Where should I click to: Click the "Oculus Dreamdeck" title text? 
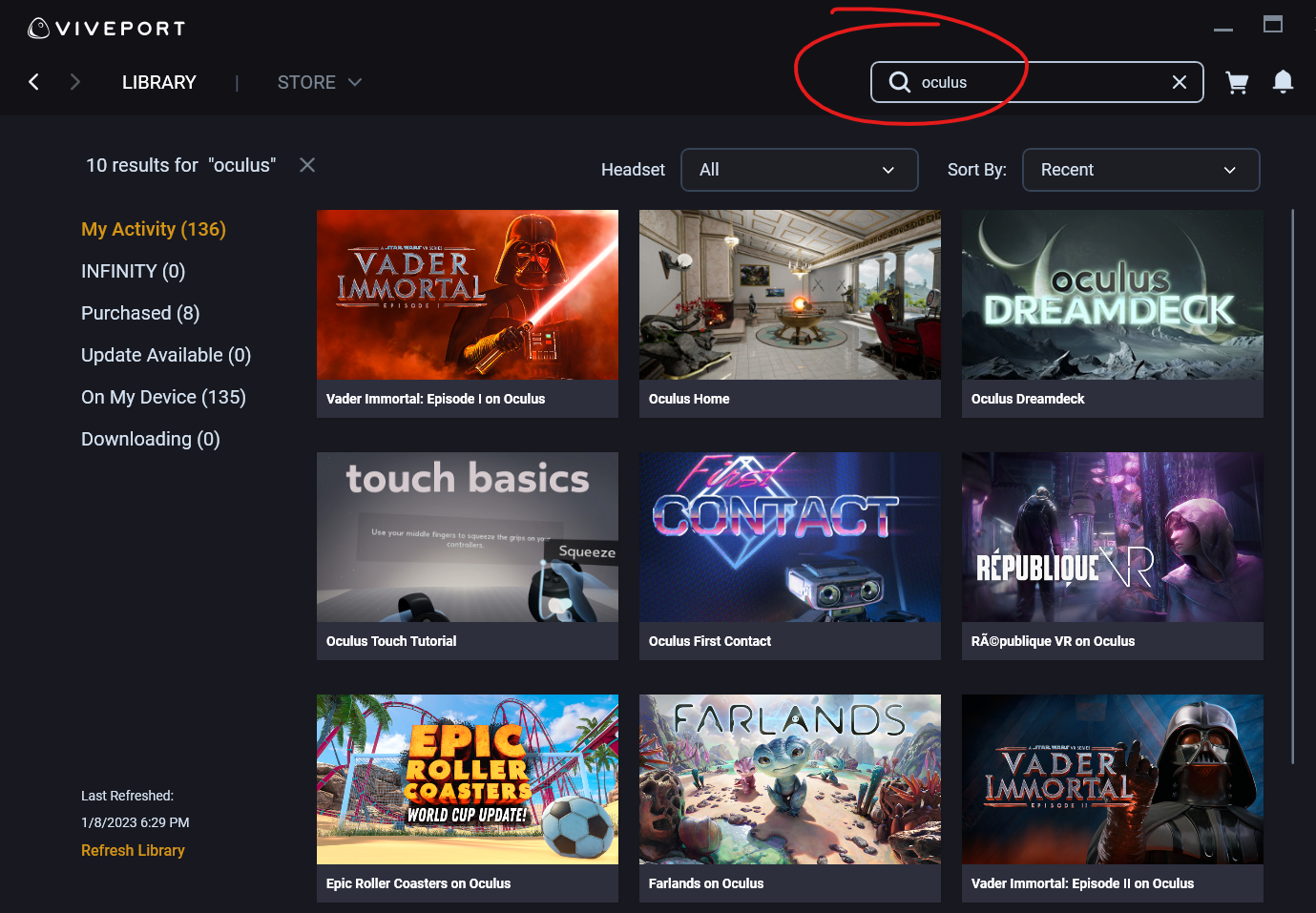pos(1028,399)
